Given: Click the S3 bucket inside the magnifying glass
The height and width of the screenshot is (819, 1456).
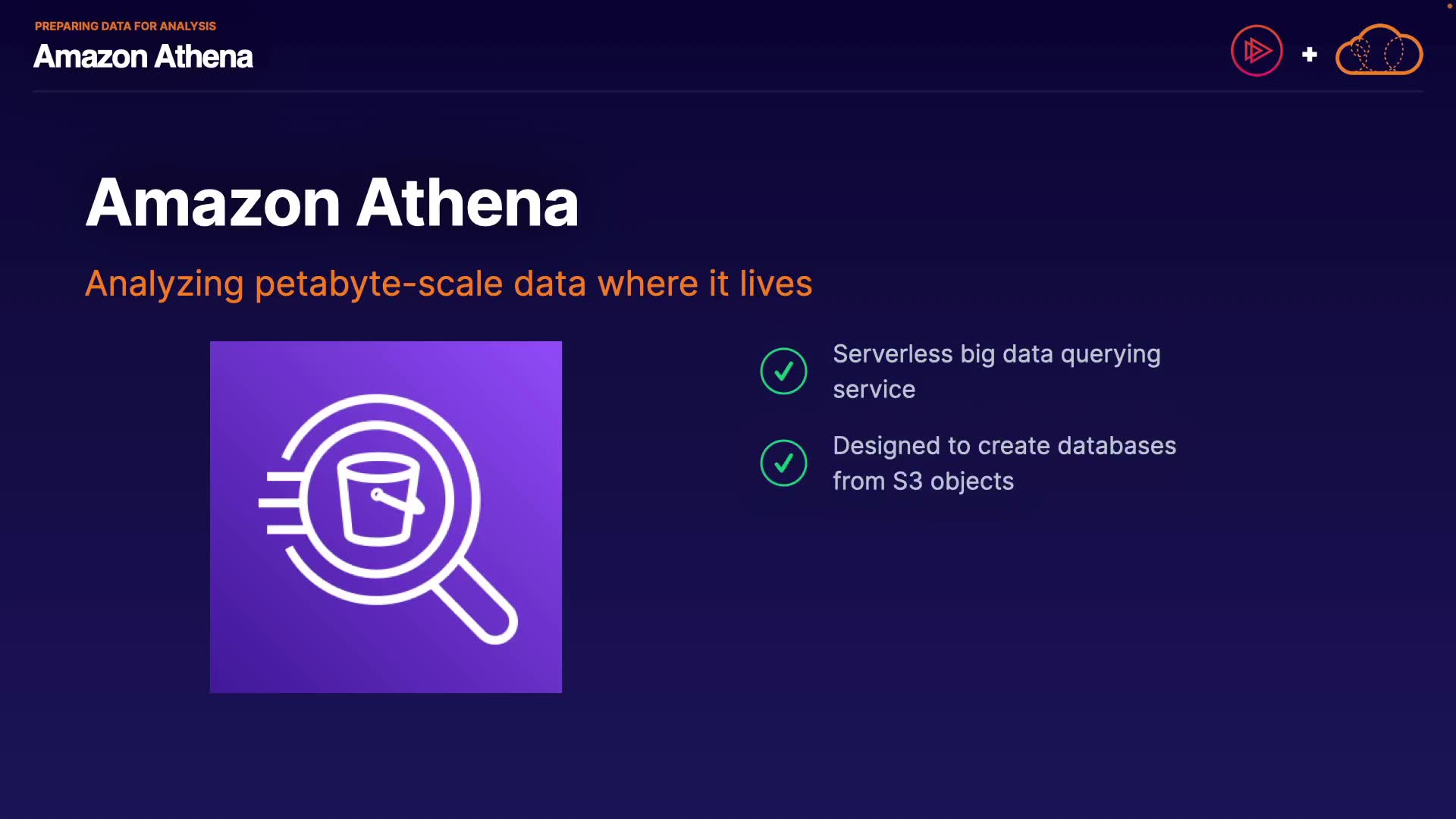Looking at the screenshot, I should 378,499.
